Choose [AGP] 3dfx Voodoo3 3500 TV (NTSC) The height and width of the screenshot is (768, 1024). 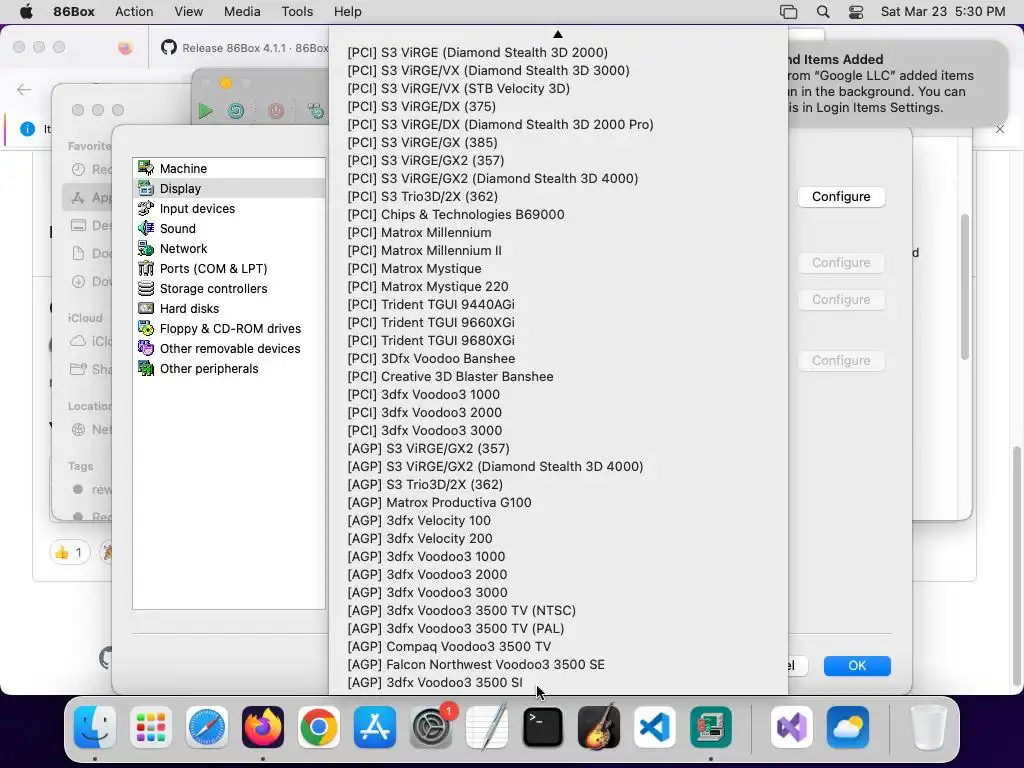click(x=558, y=611)
